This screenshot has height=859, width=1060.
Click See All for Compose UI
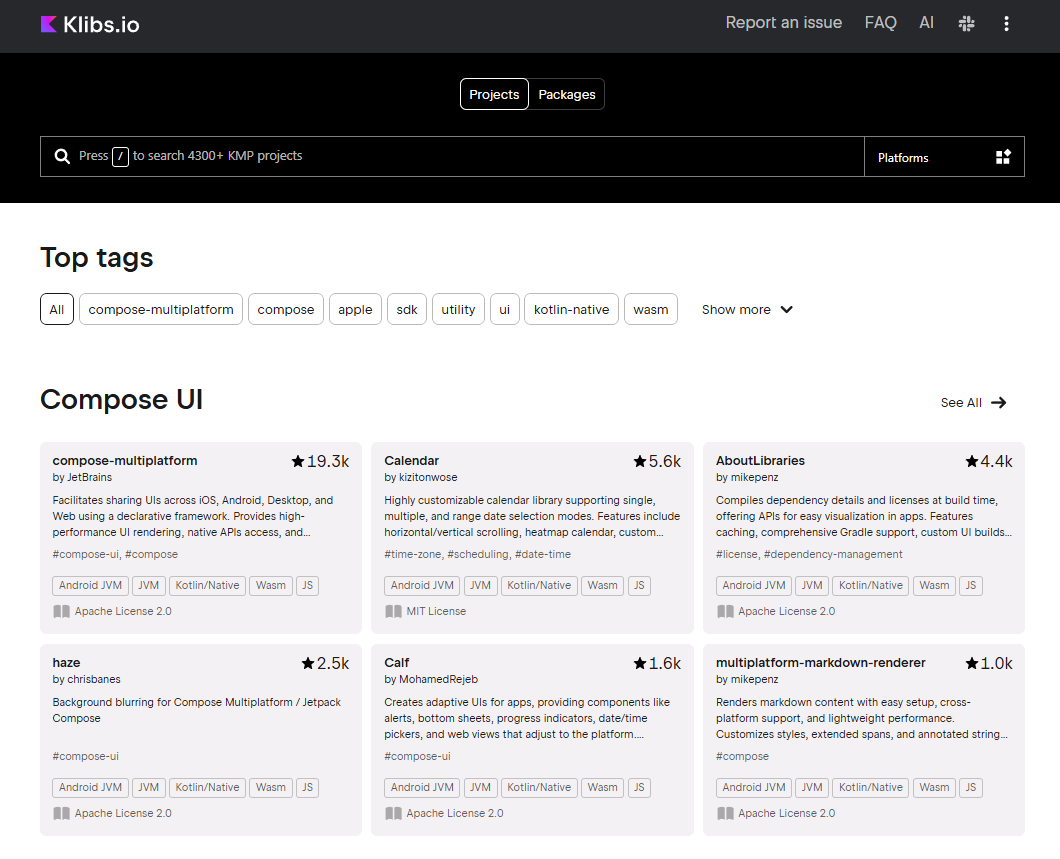pos(973,403)
